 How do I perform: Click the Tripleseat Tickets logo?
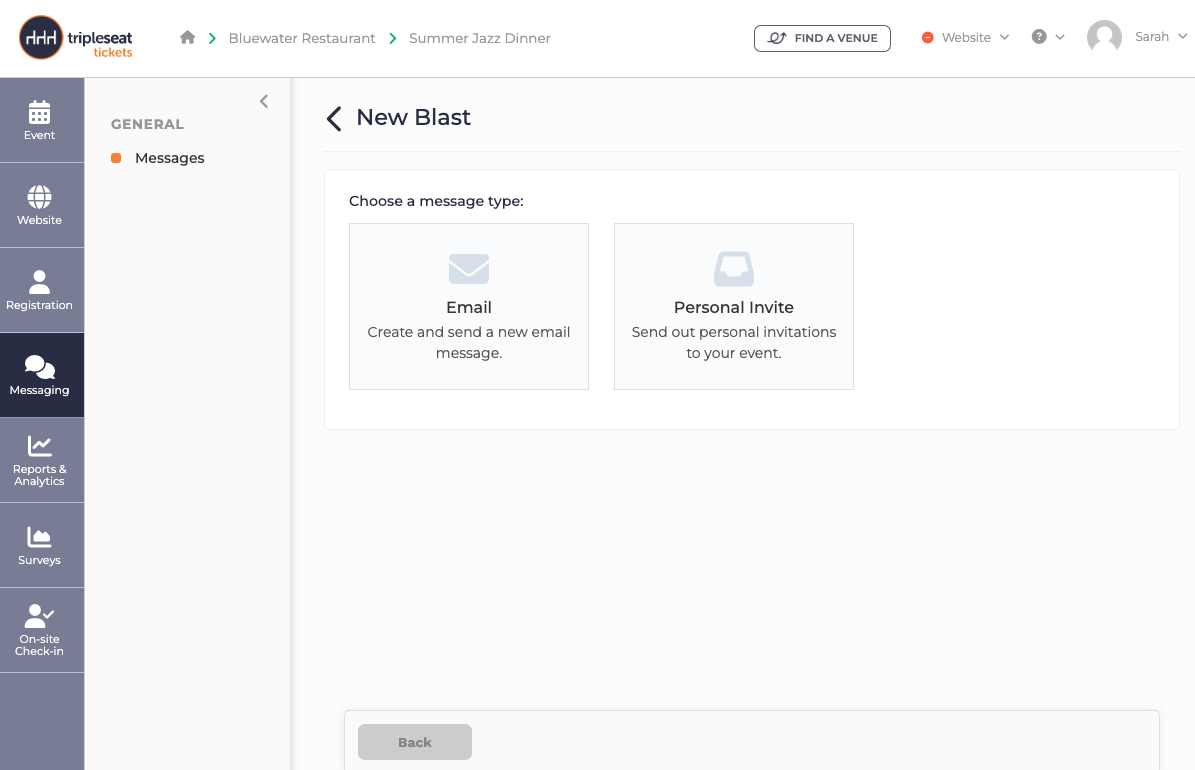coord(76,37)
